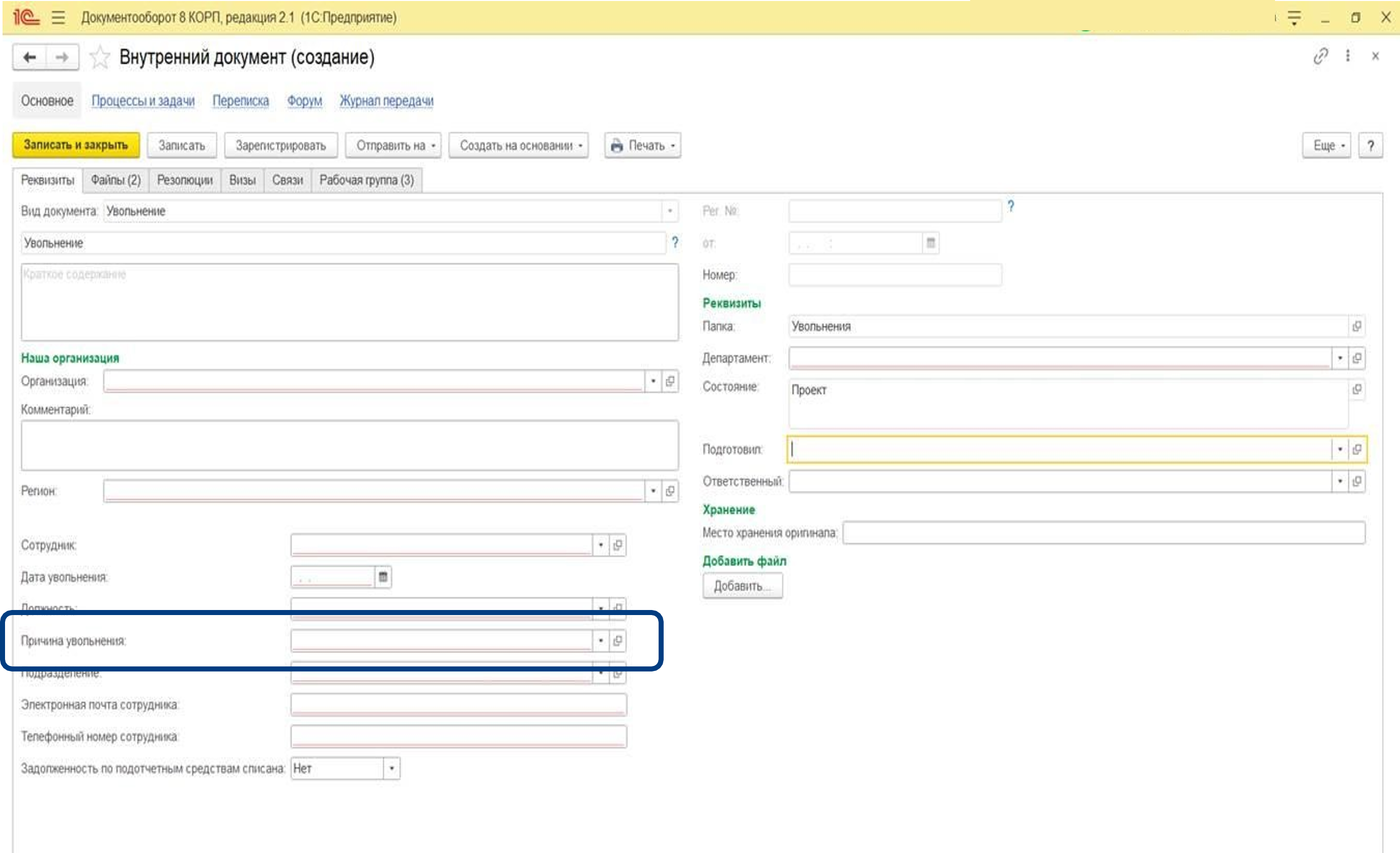Add document to favorites with star icon
The image size is (1400, 853).
click(x=99, y=57)
